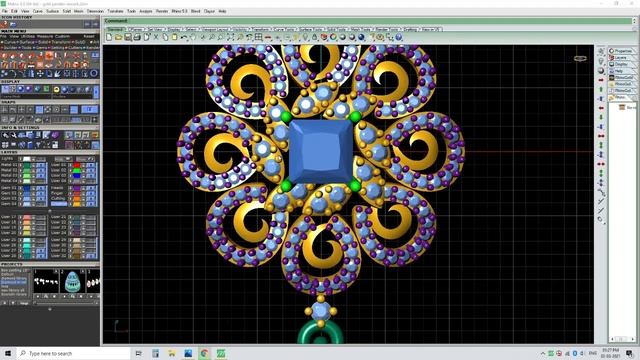Viewport: 640px width, 360px height.
Task: Create a new file with the New icon
Action: (109, 37)
